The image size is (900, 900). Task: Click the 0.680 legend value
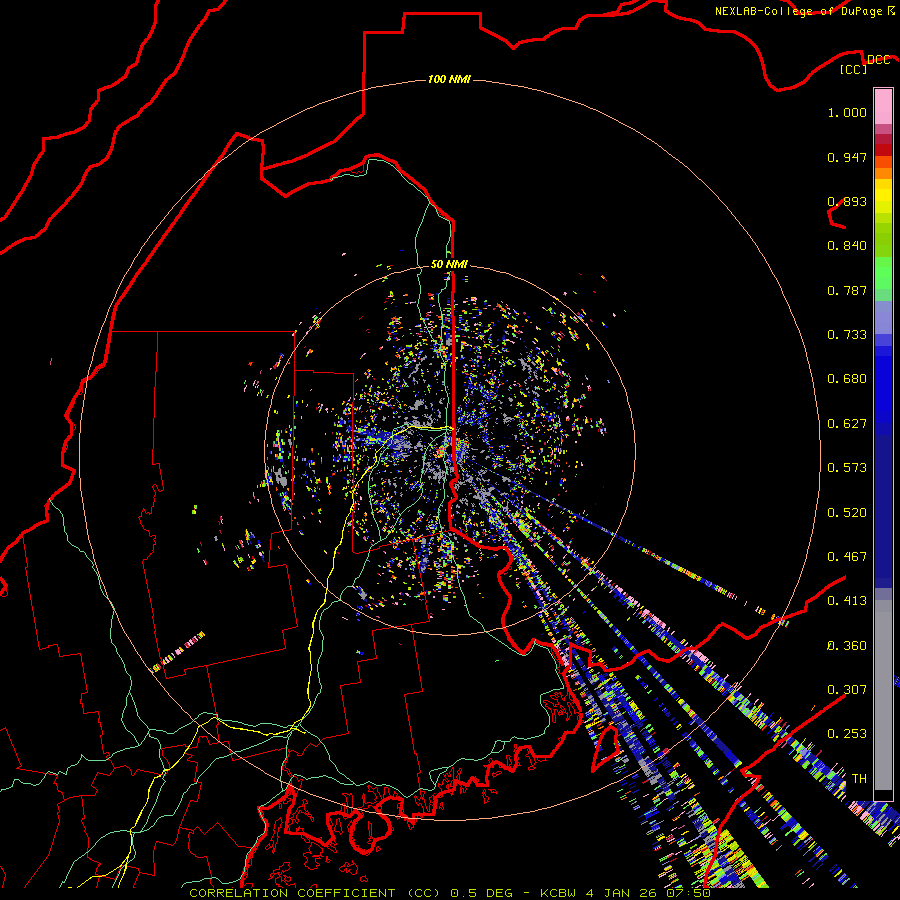847,379
